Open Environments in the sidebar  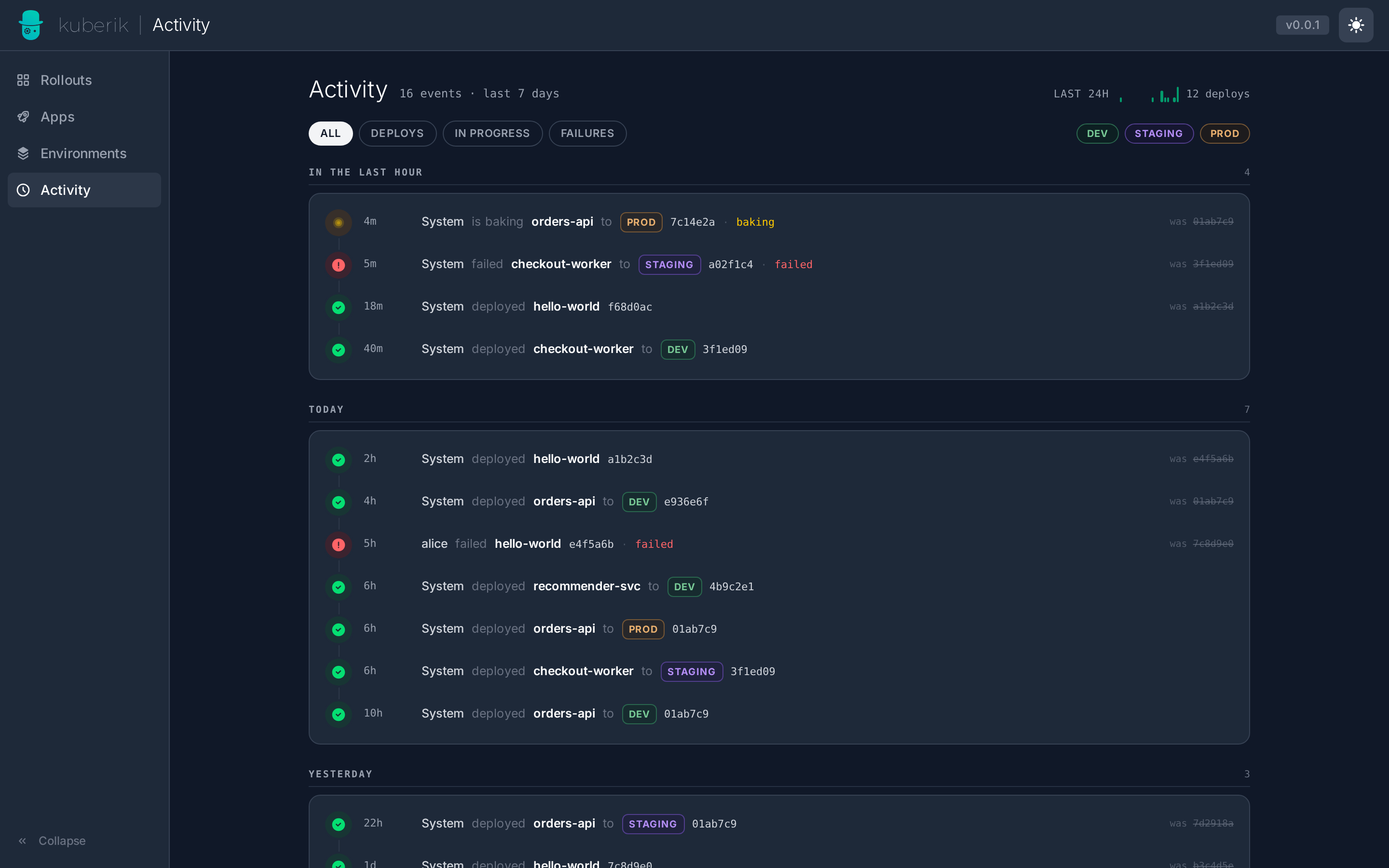tap(84, 153)
